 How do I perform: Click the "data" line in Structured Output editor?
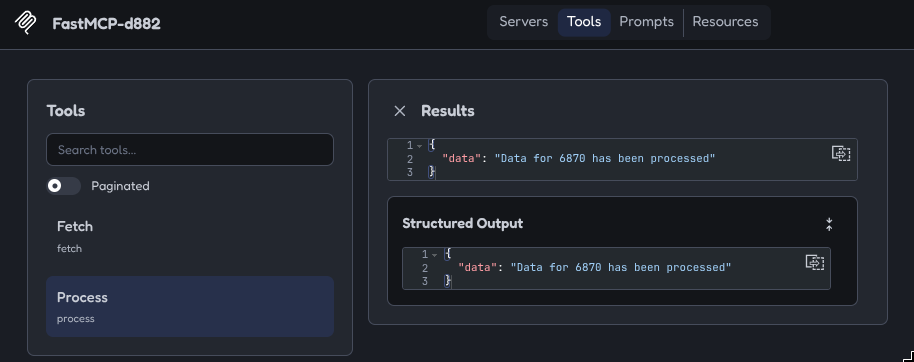pos(594,268)
